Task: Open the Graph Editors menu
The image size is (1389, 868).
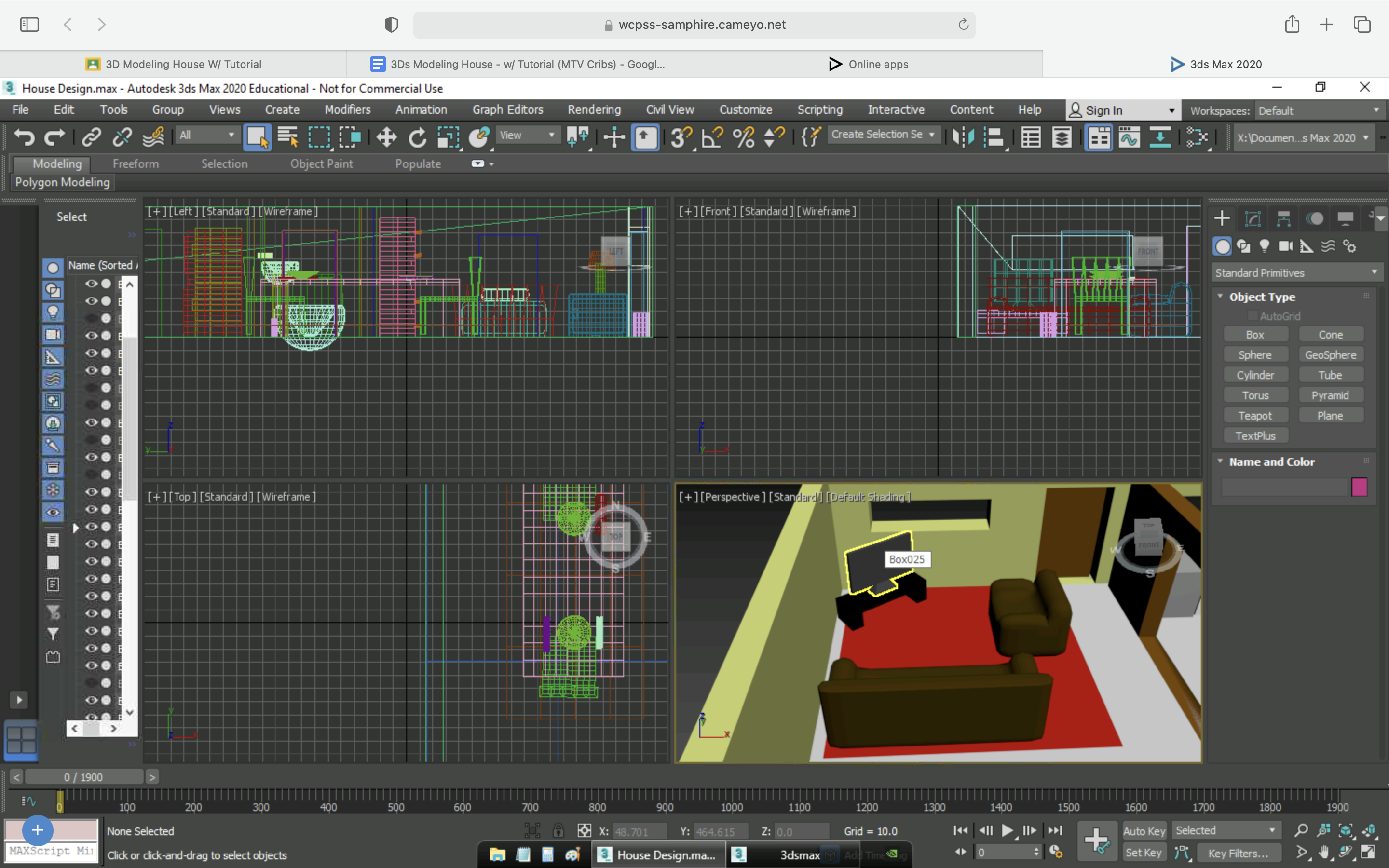Action: pos(507,109)
